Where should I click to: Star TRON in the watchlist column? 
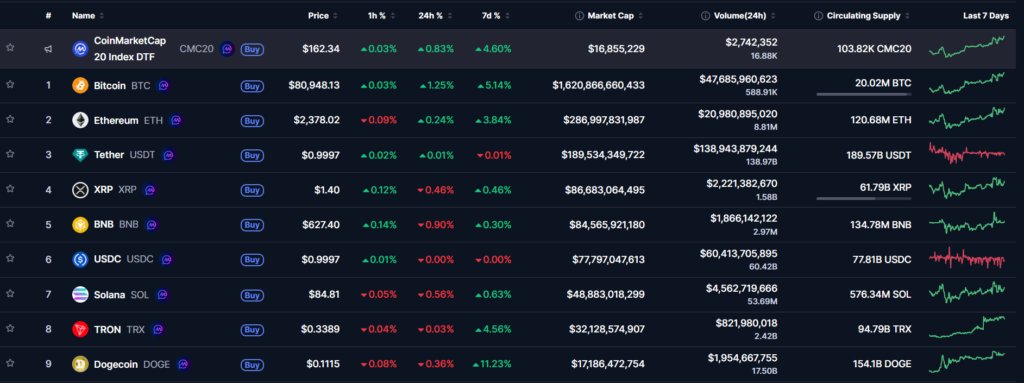point(10,329)
